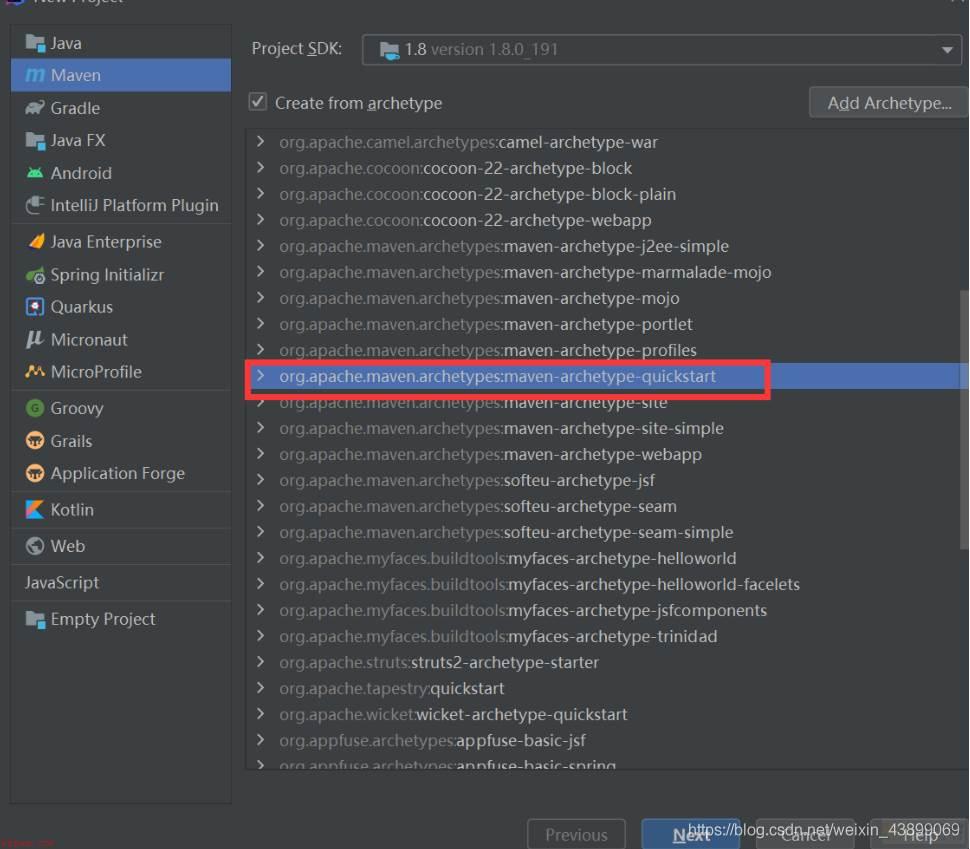
Task: Click the Help button
Action: pyautogui.click(x=919, y=834)
